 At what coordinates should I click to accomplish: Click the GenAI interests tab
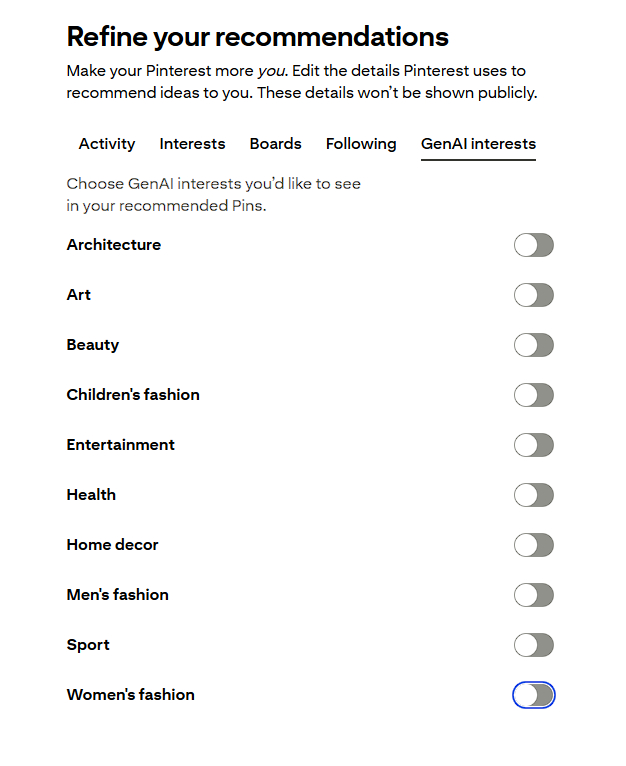478,144
